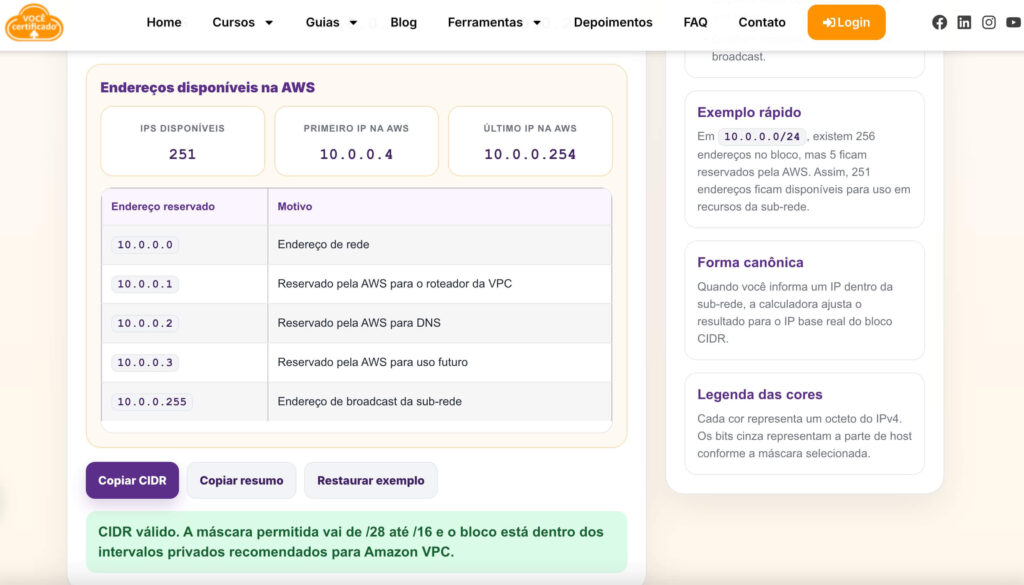Click the Restaurar exemplo button
The image size is (1024, 585).
(x=371, y=481)
